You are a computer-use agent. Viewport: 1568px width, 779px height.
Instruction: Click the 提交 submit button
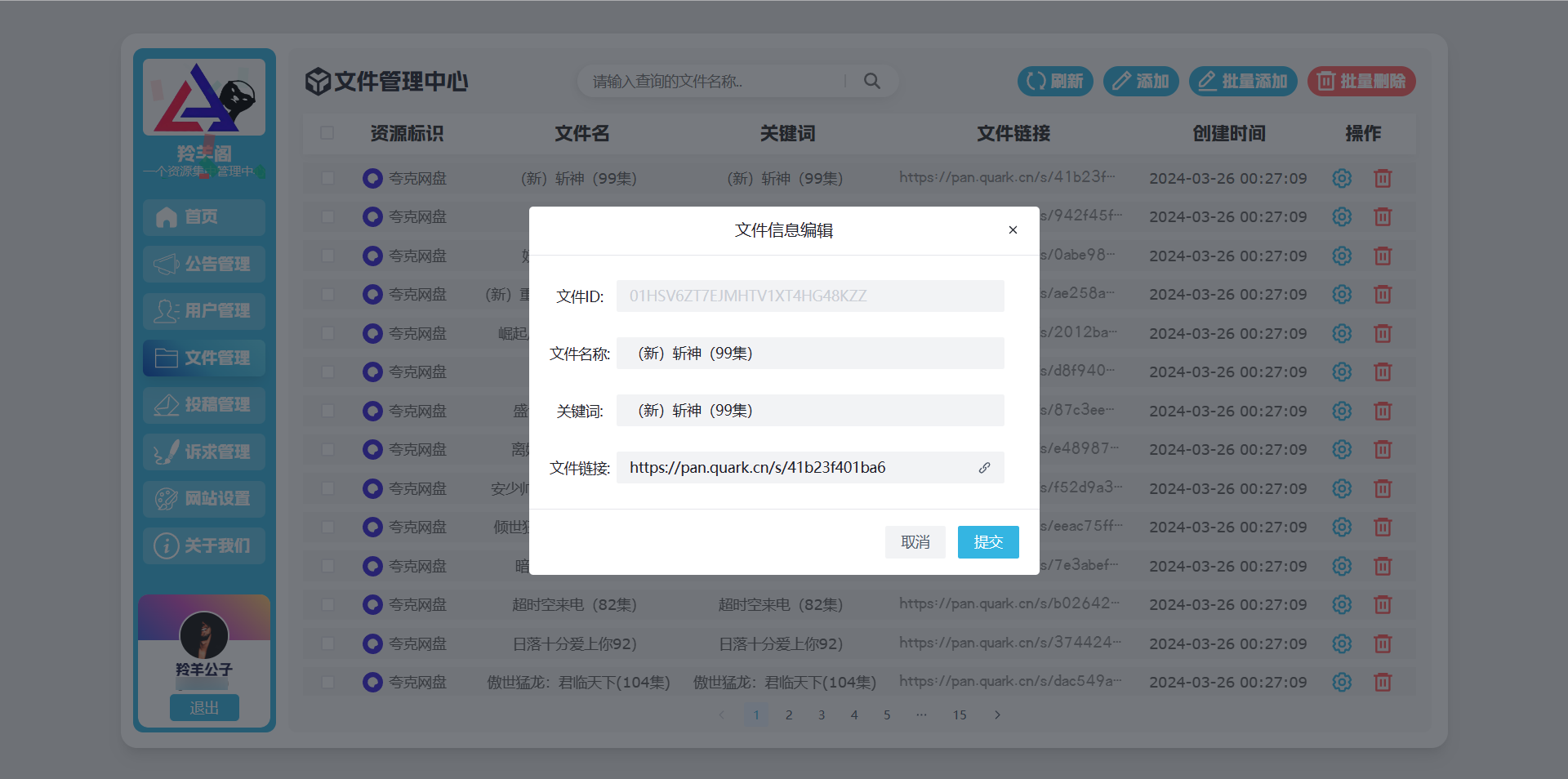(x=988, y=541)
